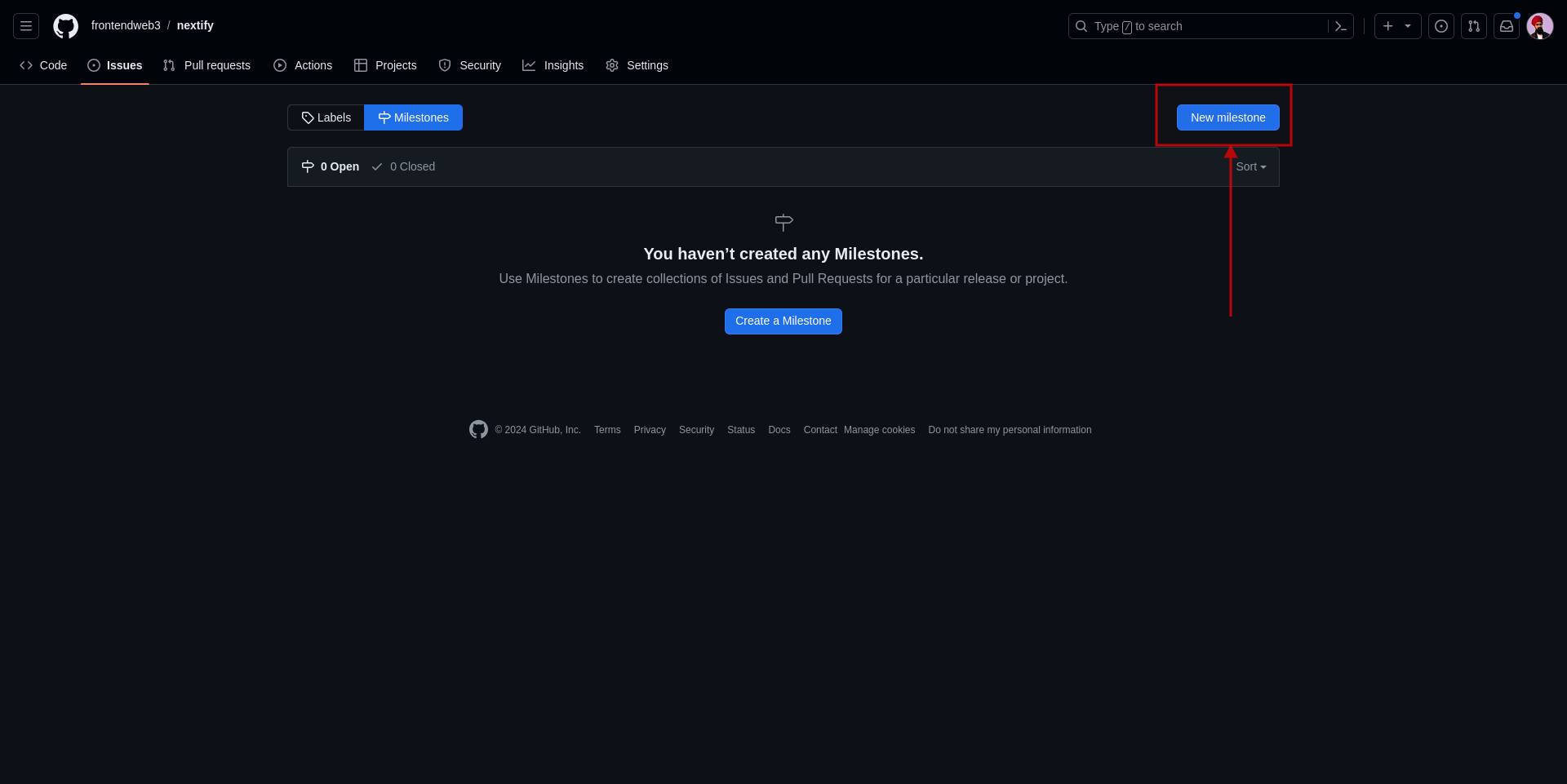Switch to the Labels view
This screenshot has width=1567, height=784.
pyautogui.click(x=326, y=117)
